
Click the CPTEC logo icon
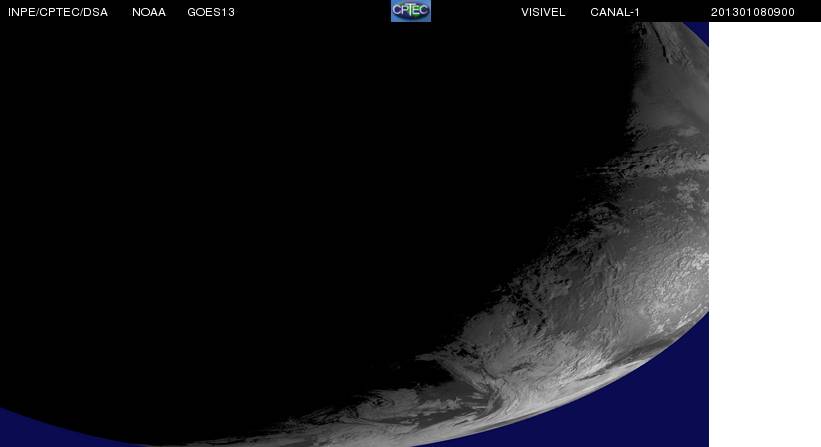[411, 10]
